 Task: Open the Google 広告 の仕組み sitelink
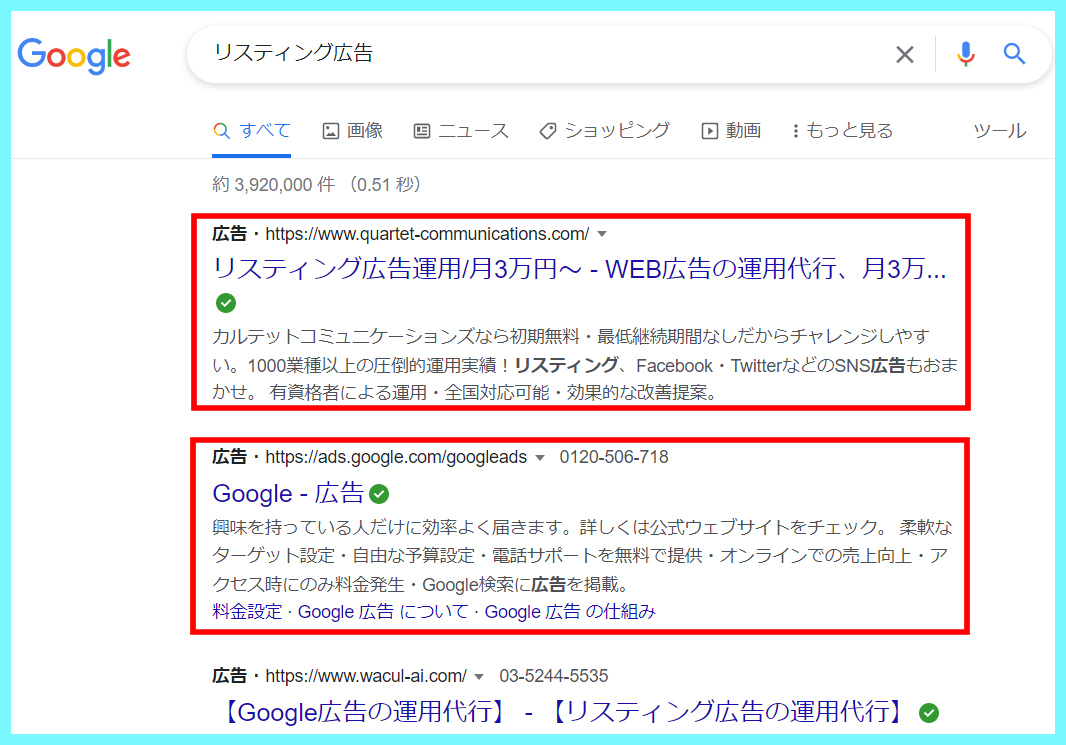click(570, 612)
